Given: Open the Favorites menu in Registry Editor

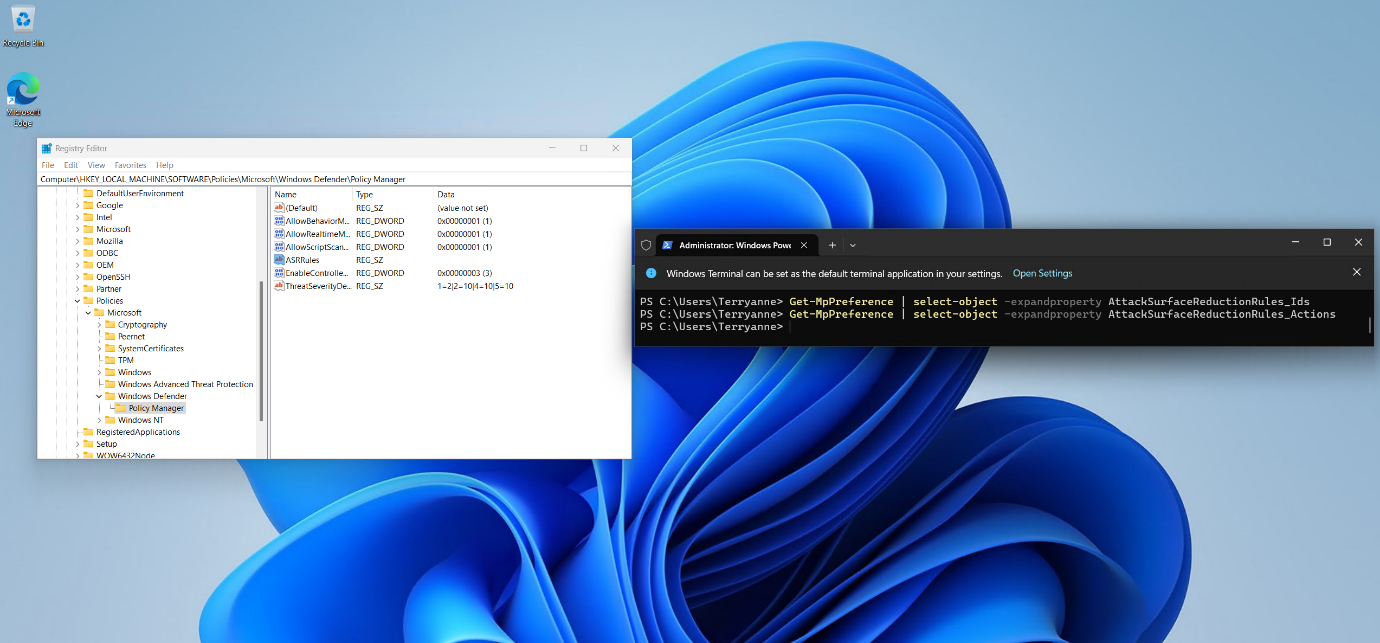Looking at the screenshot, I should (130, 165).
